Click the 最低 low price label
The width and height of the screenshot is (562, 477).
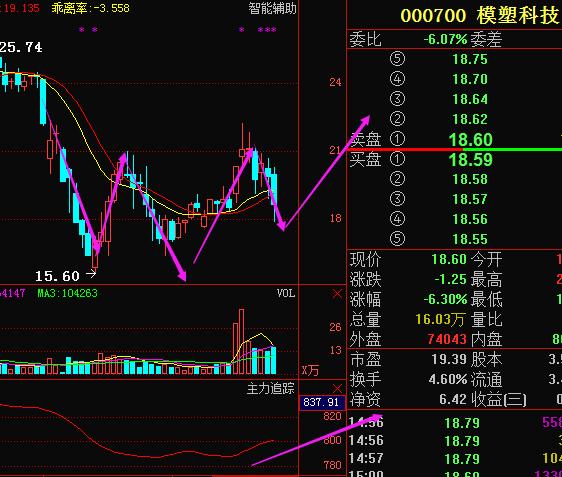[x=486, y=299]
